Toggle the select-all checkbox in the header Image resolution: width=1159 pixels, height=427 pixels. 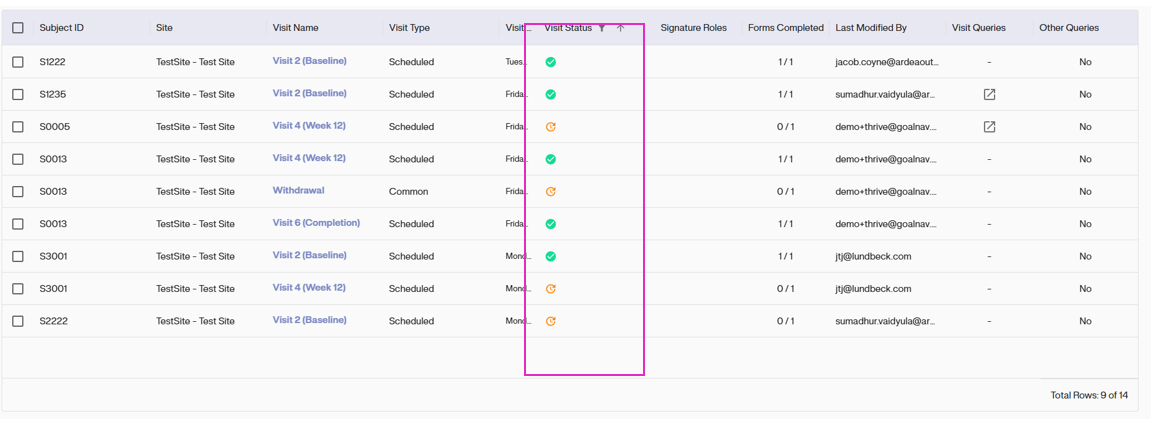coord(18,28)
